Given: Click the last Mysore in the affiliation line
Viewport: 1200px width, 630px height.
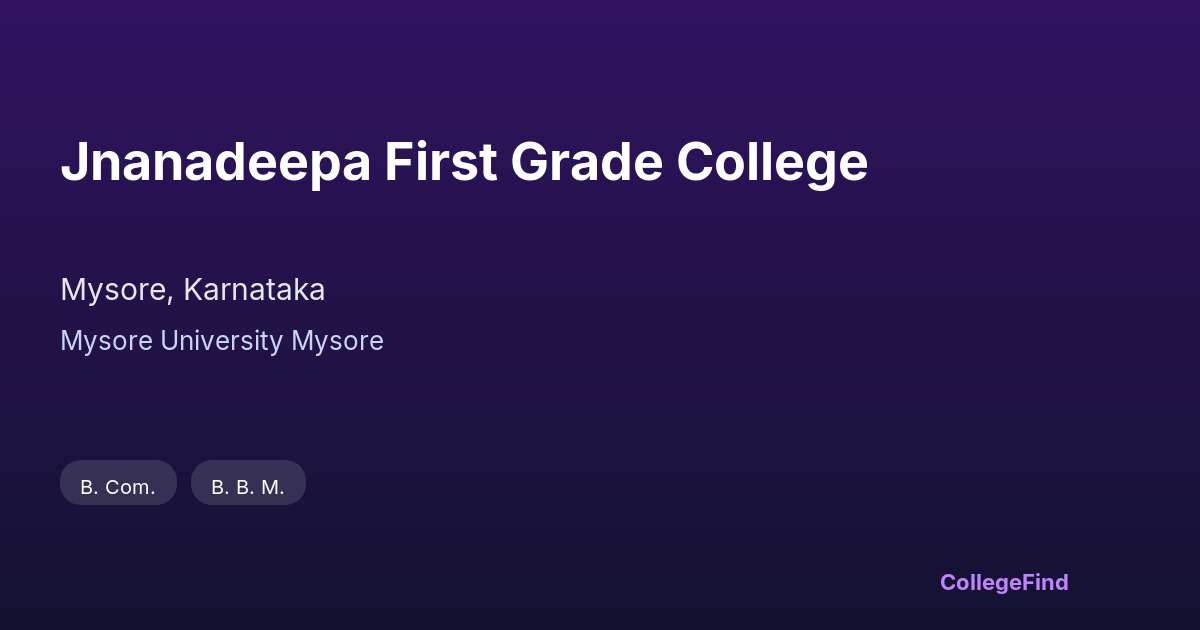Looking at the screenshot, I should (337, 341).
